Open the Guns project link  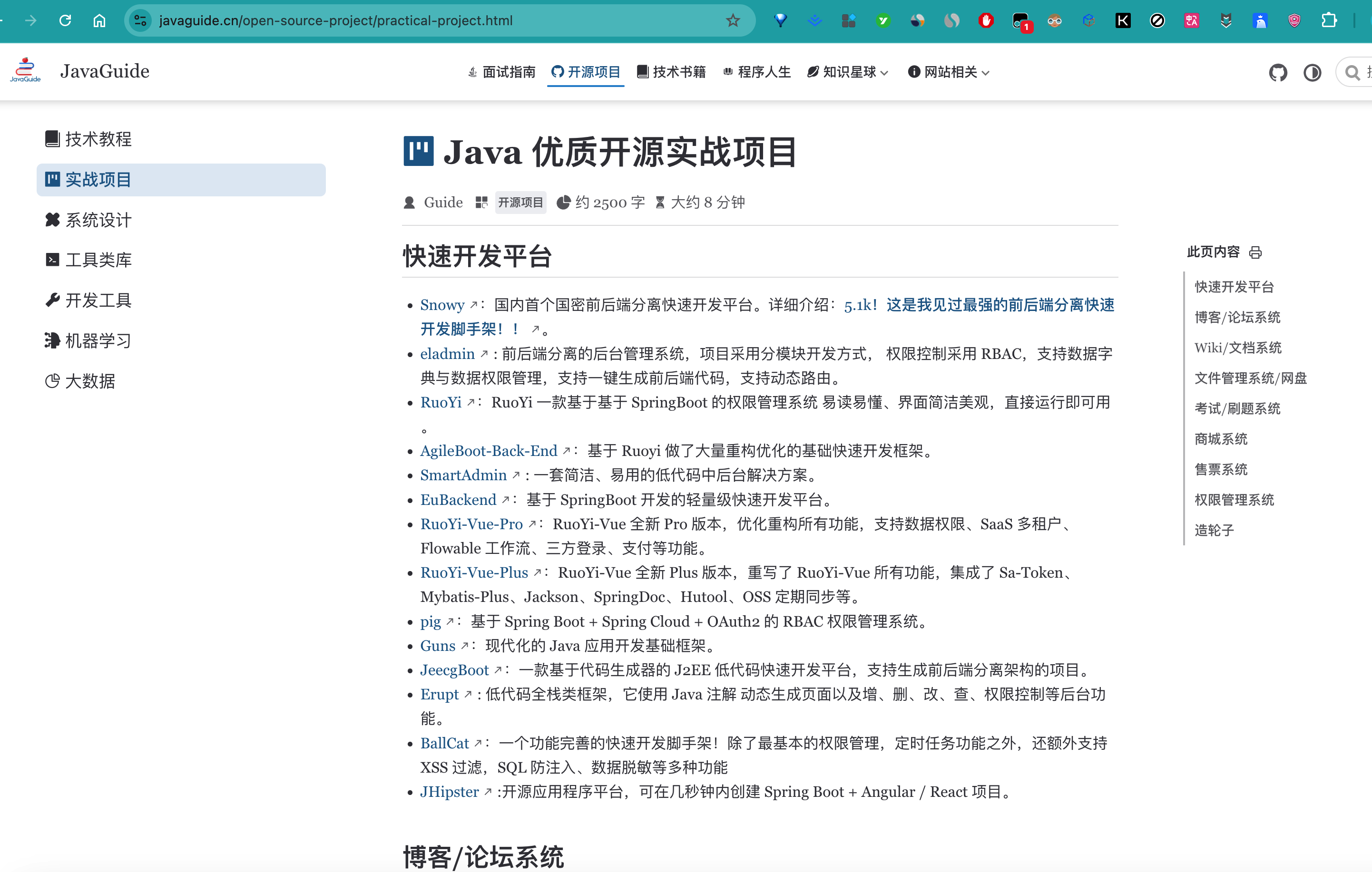tap(438, 646)
